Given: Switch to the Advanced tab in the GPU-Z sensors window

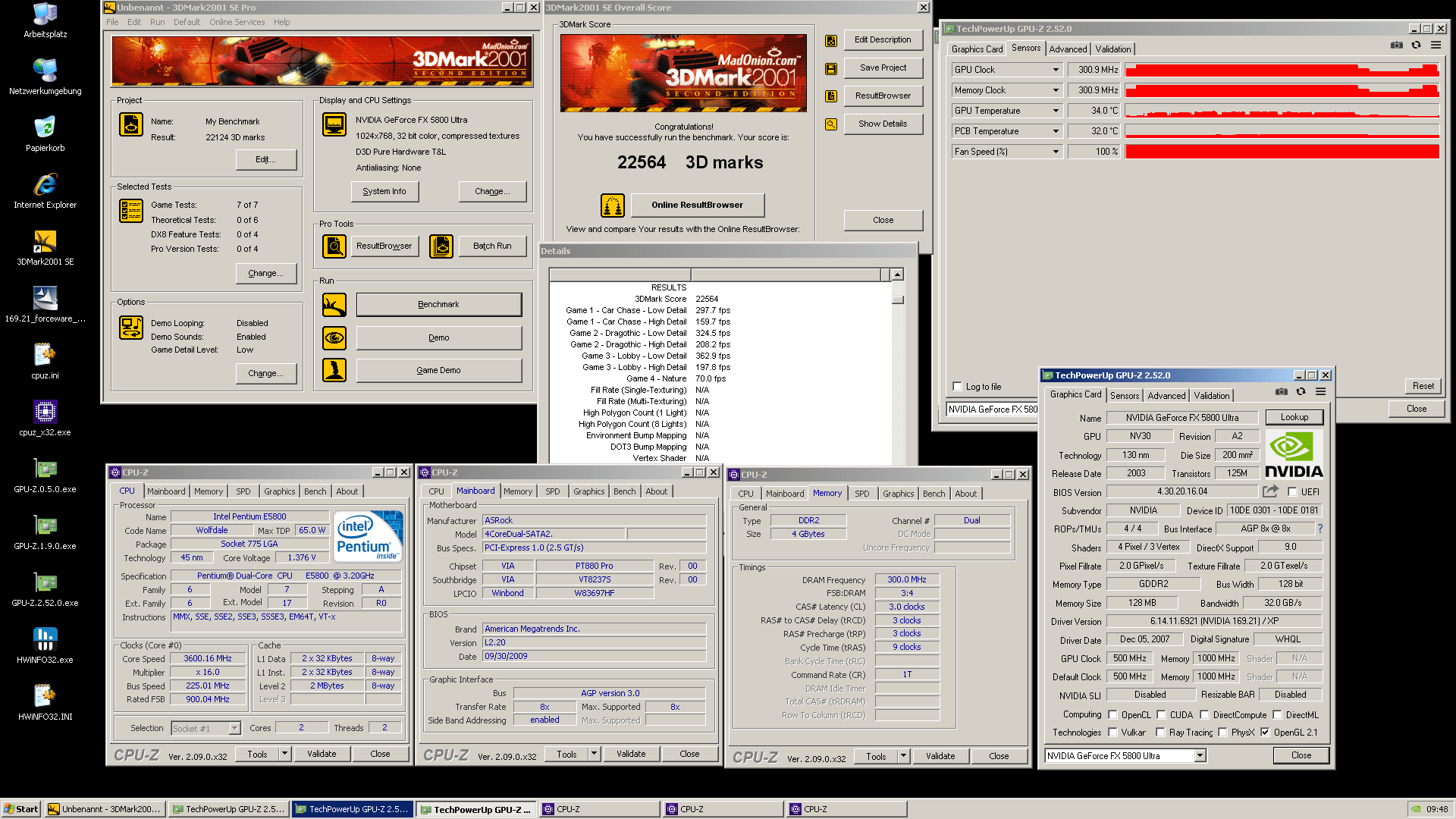Looking at the screenshot, I should [x=1068, y=49].
